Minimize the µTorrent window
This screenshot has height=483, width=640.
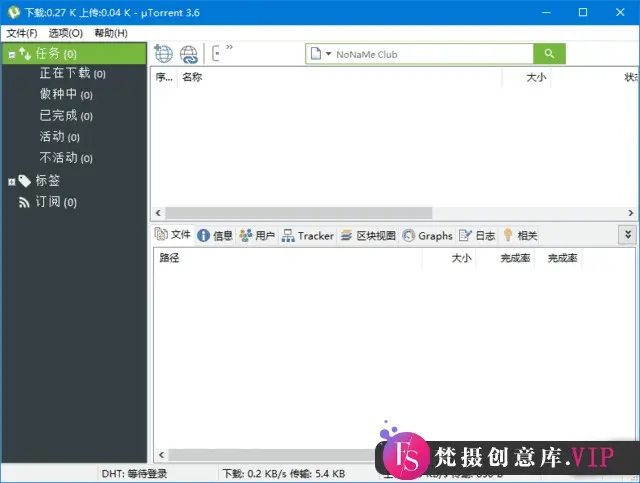[x=546, y=12]
